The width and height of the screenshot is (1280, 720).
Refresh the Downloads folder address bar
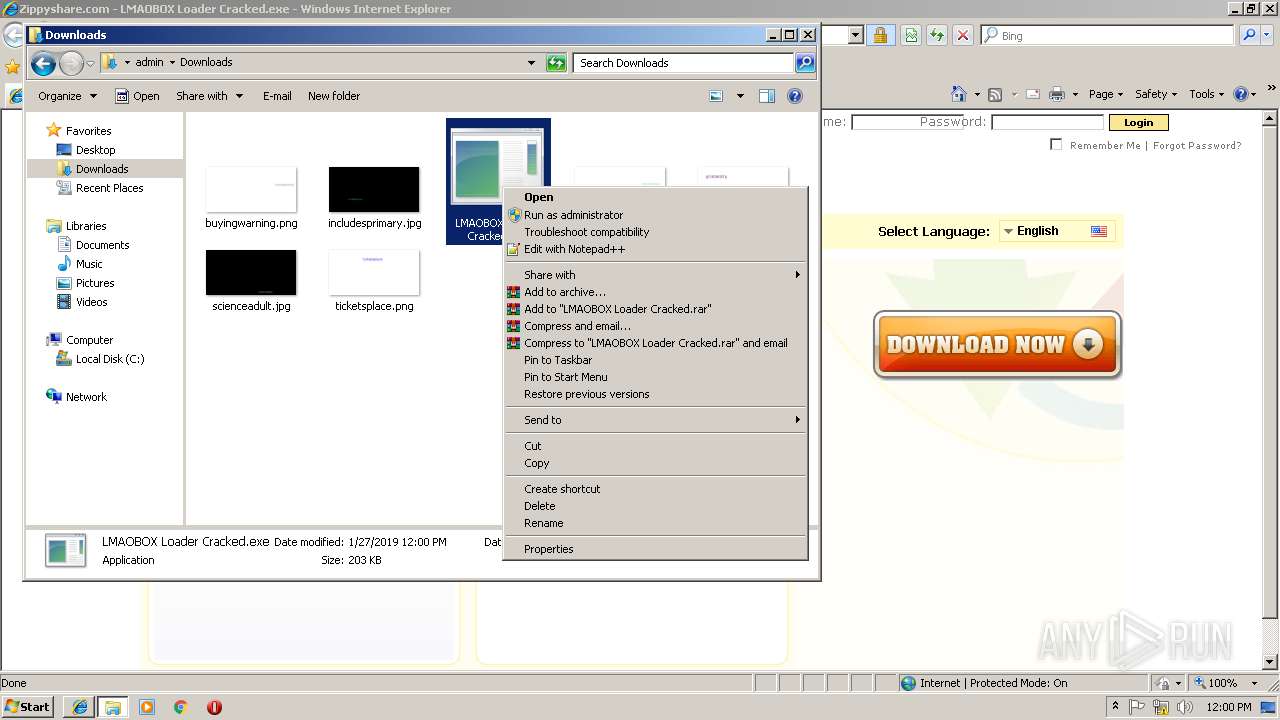556,63
